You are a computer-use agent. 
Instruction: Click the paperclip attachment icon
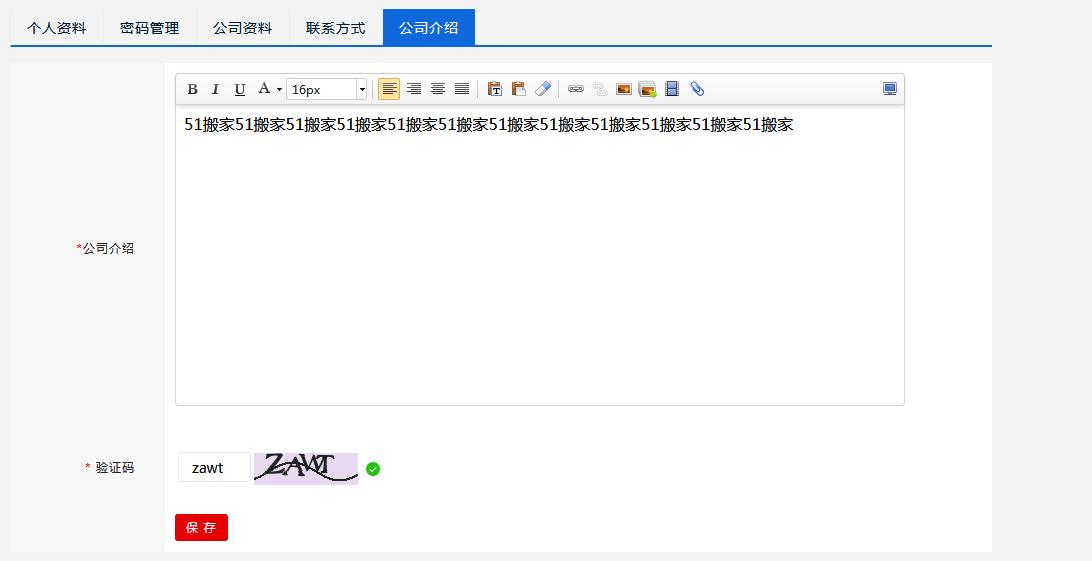696,89
